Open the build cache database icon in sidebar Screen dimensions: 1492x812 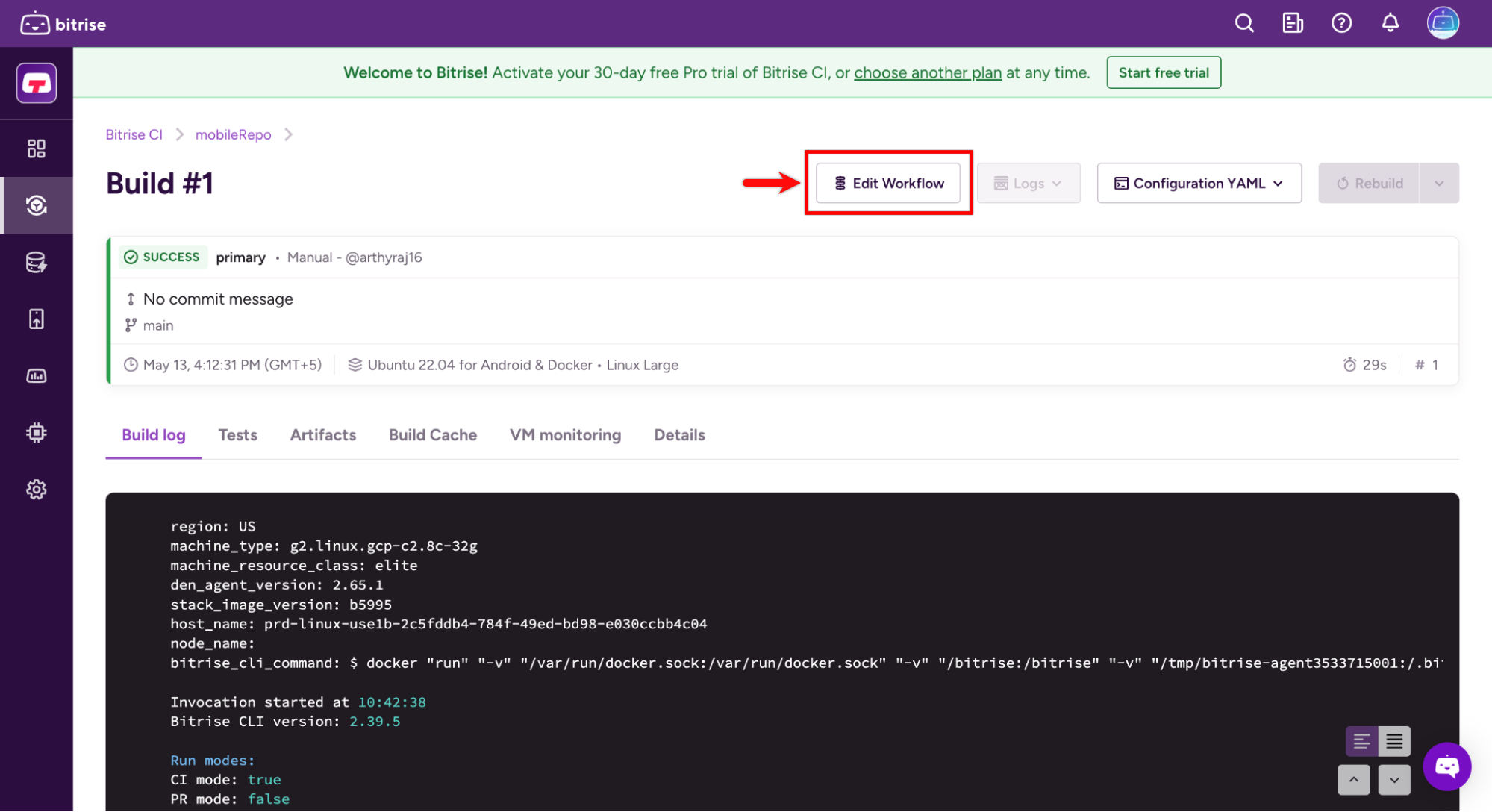[37, 262]
